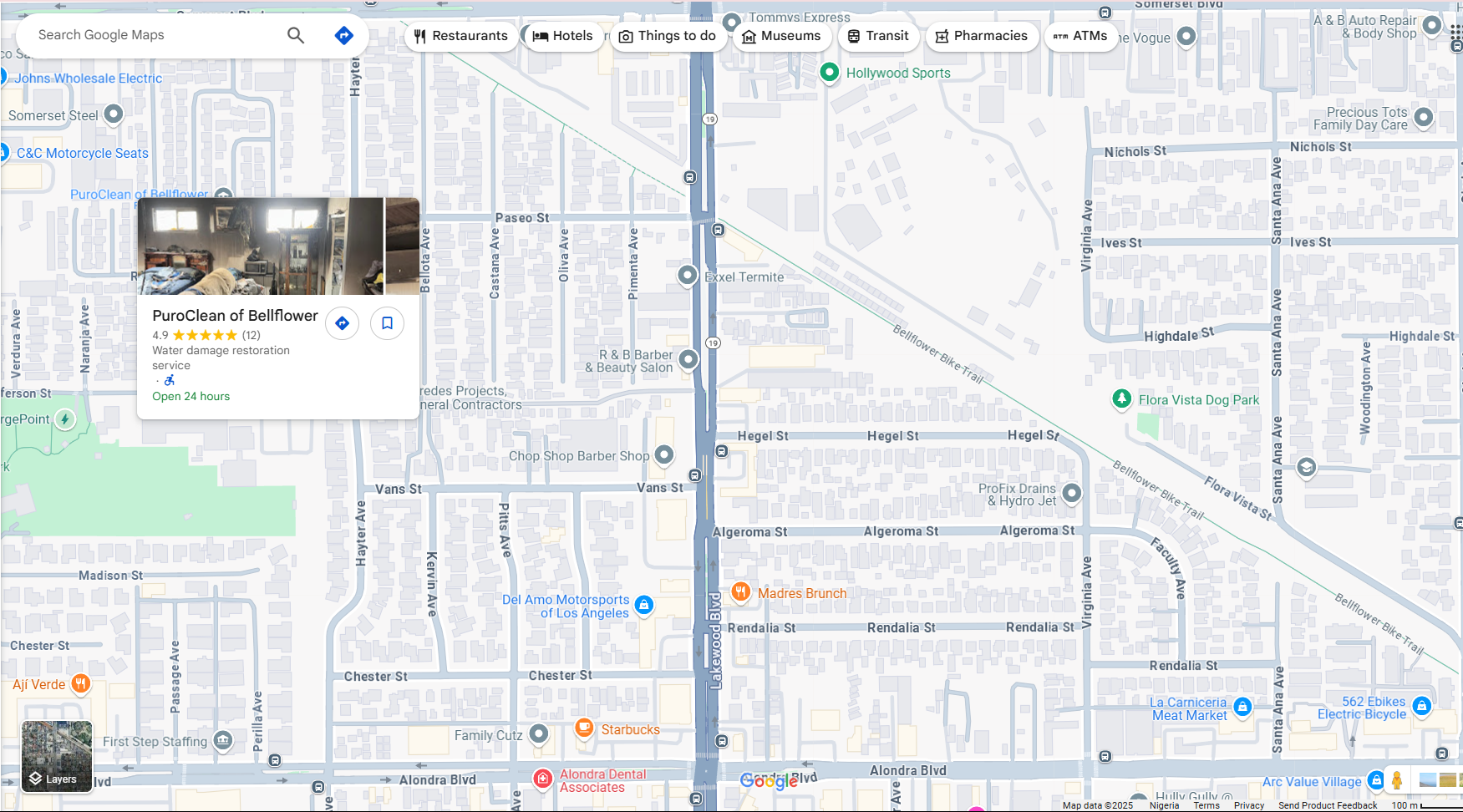Click the EV charging station pin
Viewport: 1463px width, 812px height.
(65, 419)
